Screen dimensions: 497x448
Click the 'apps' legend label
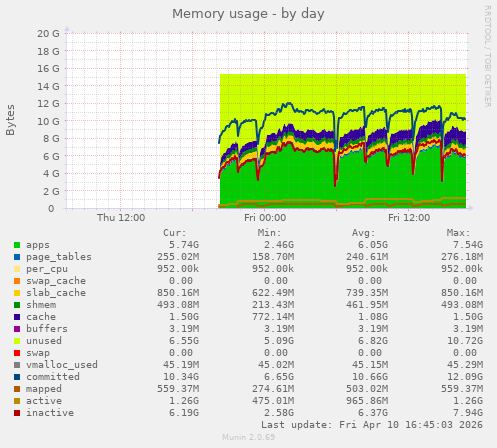(38, 245)
